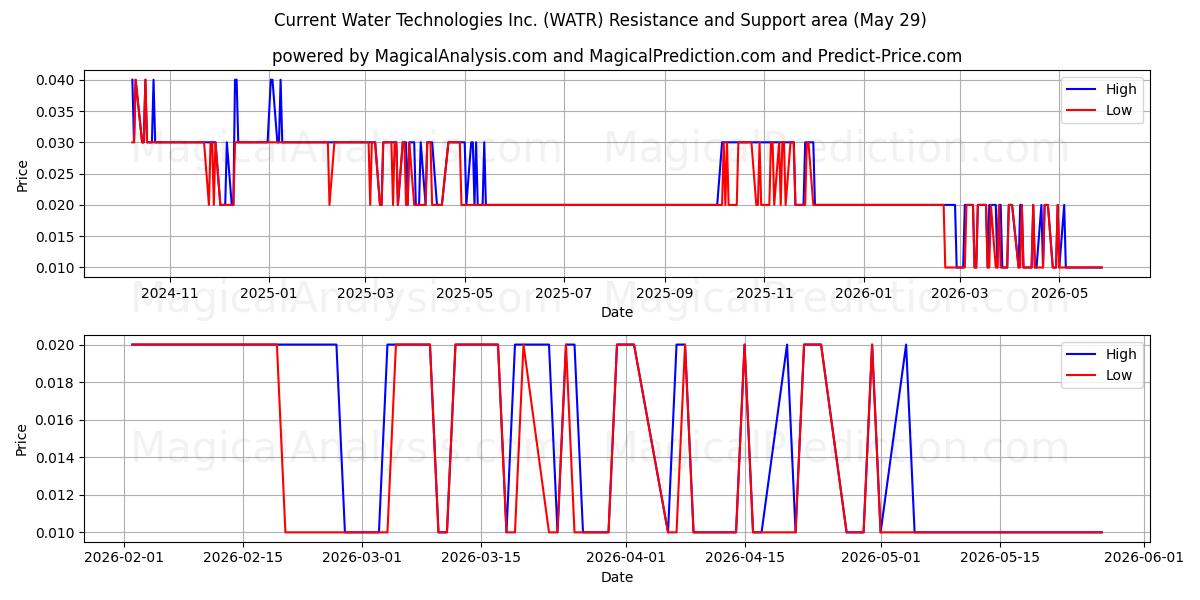1200x600 pixels.
Task: Click the 2025-05 tick label
Action: [465, 293]
